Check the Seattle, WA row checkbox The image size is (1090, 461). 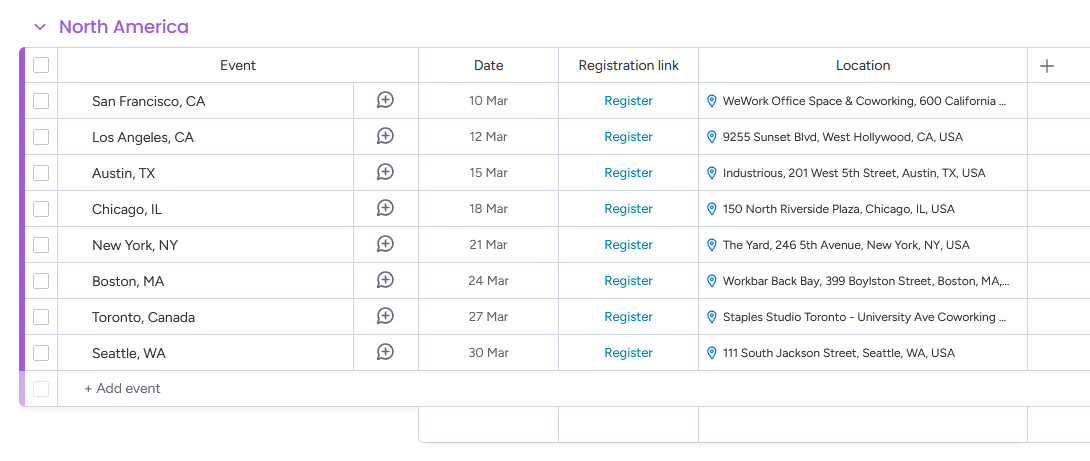pyautogui.click(x=41, y=353)
